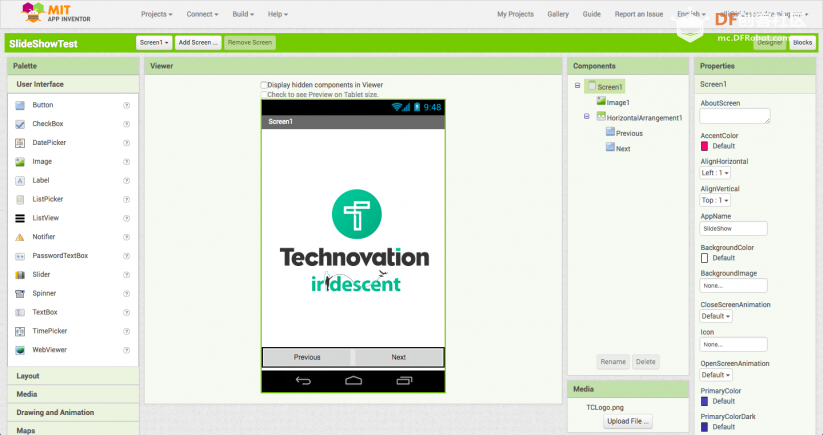Click the Rename component button

[x=613, y=362]
